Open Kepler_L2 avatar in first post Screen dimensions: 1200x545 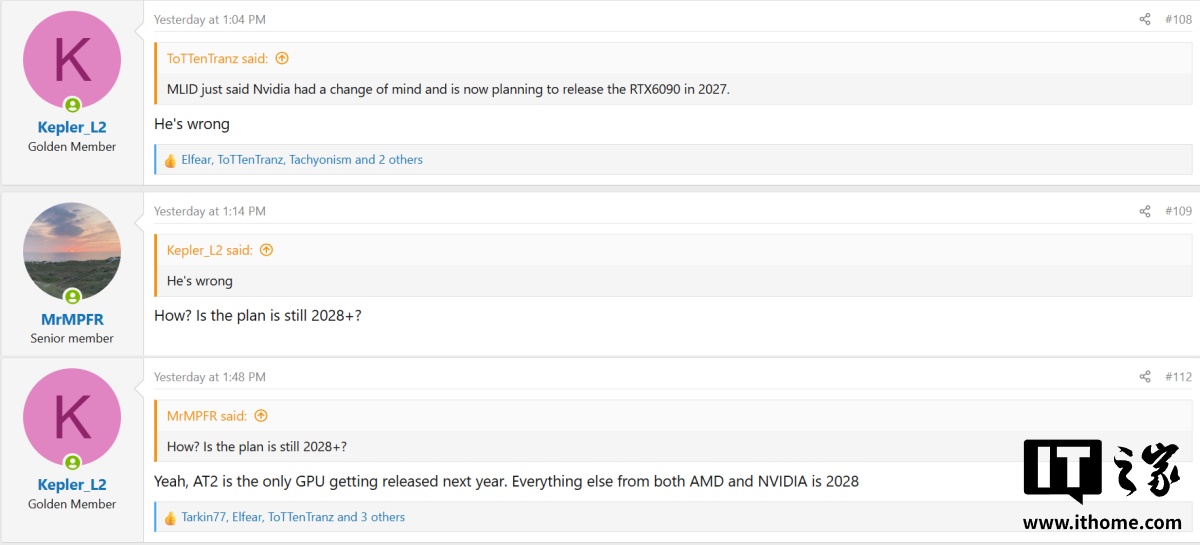point(72,59)
